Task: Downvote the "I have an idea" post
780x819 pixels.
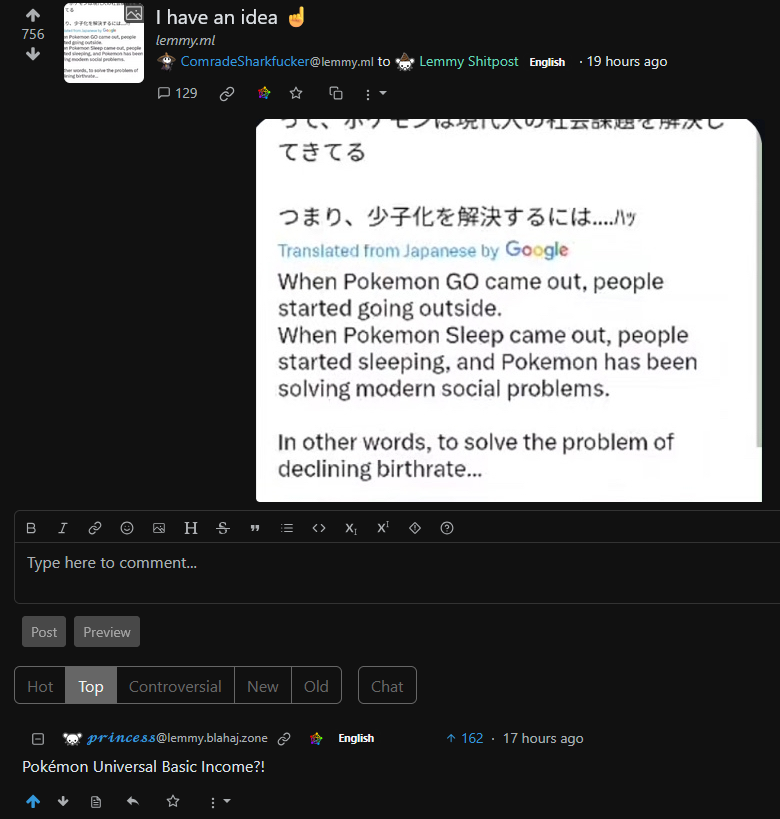Action: pos(33,54)
